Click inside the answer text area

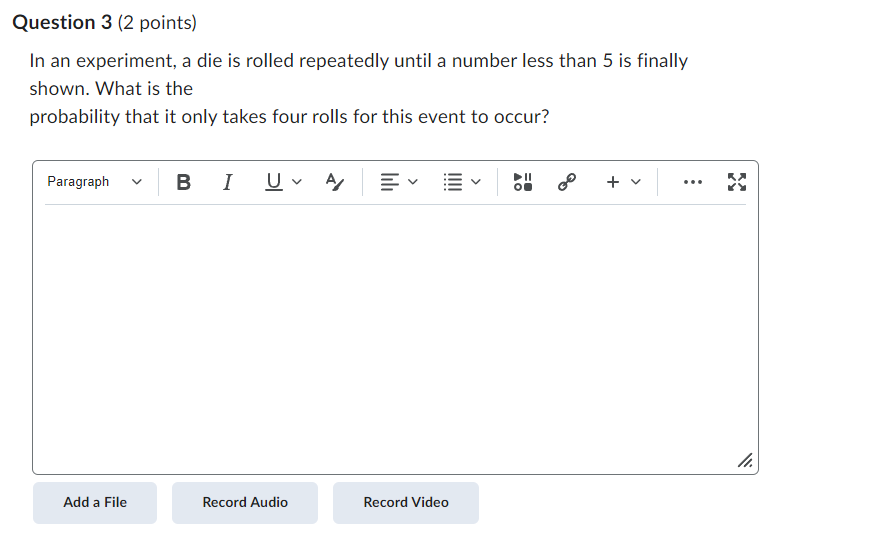395,338
